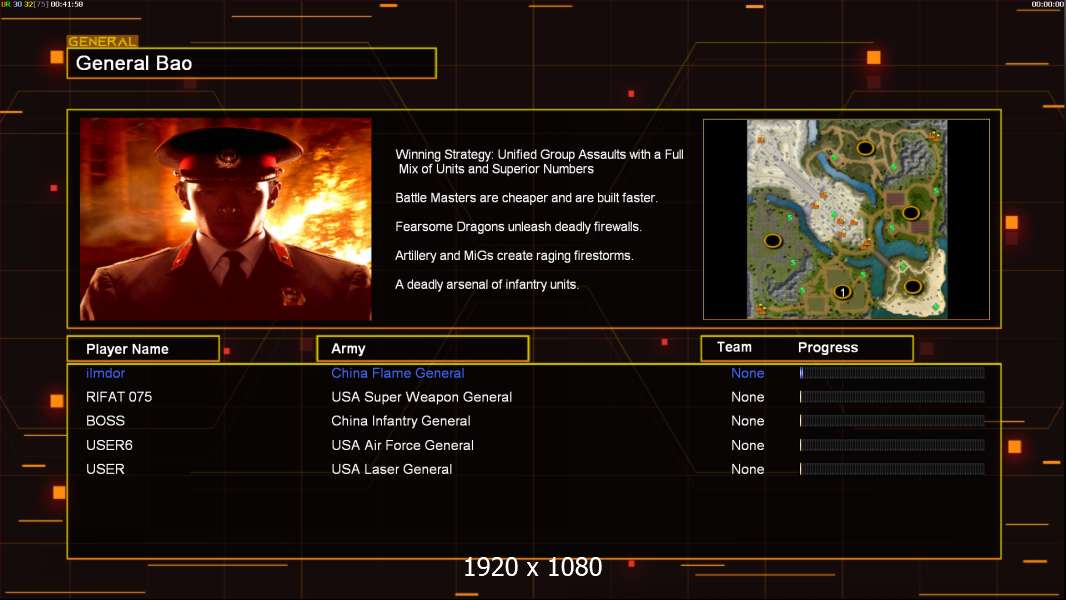
Task: Click ilmdor's loading progress bar
Action: (x=892, y=372)
